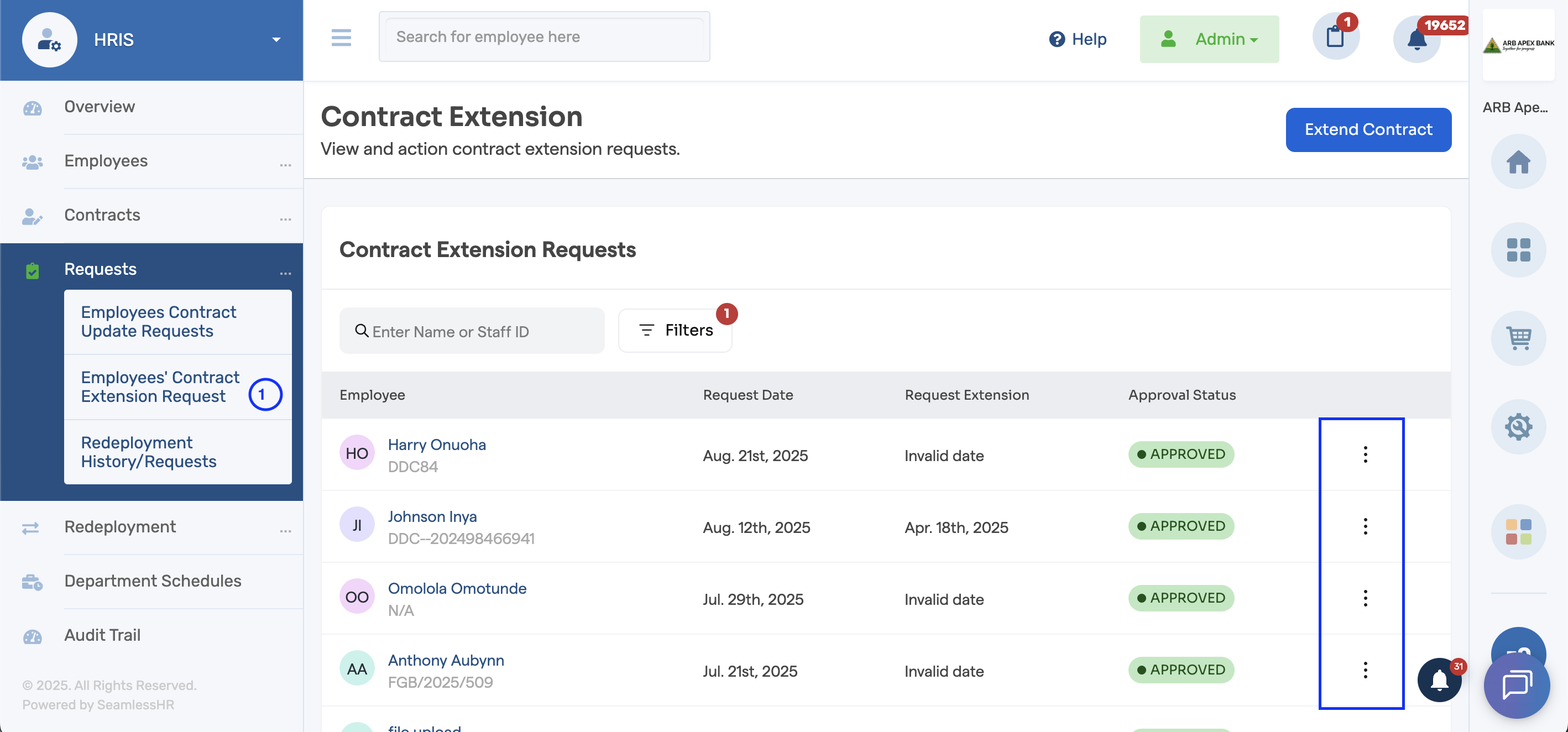Go to the Home icon in right rail

tap(1518, 162)
